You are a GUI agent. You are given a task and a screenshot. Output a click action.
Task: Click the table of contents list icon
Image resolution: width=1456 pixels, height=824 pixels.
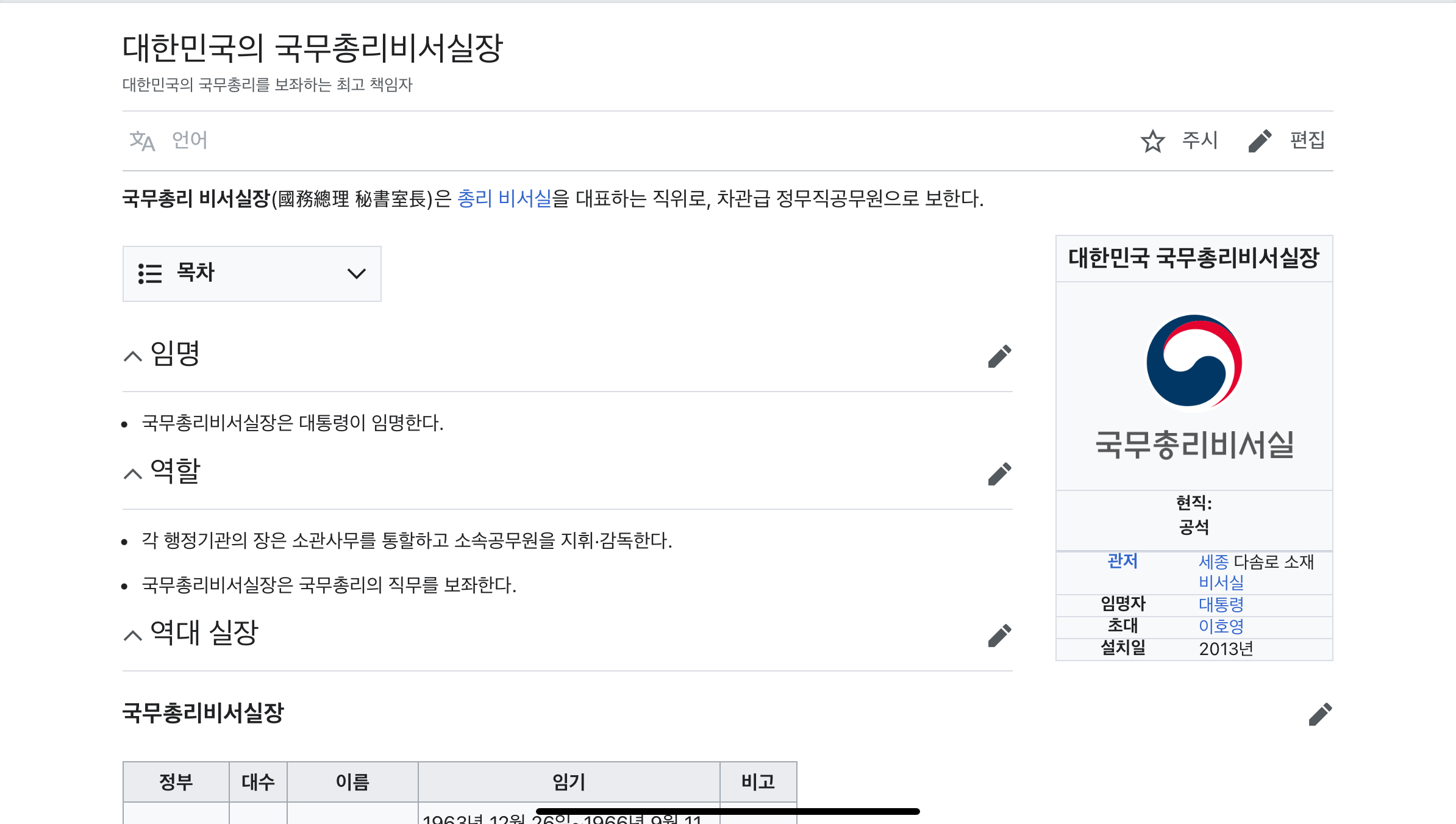150,273
